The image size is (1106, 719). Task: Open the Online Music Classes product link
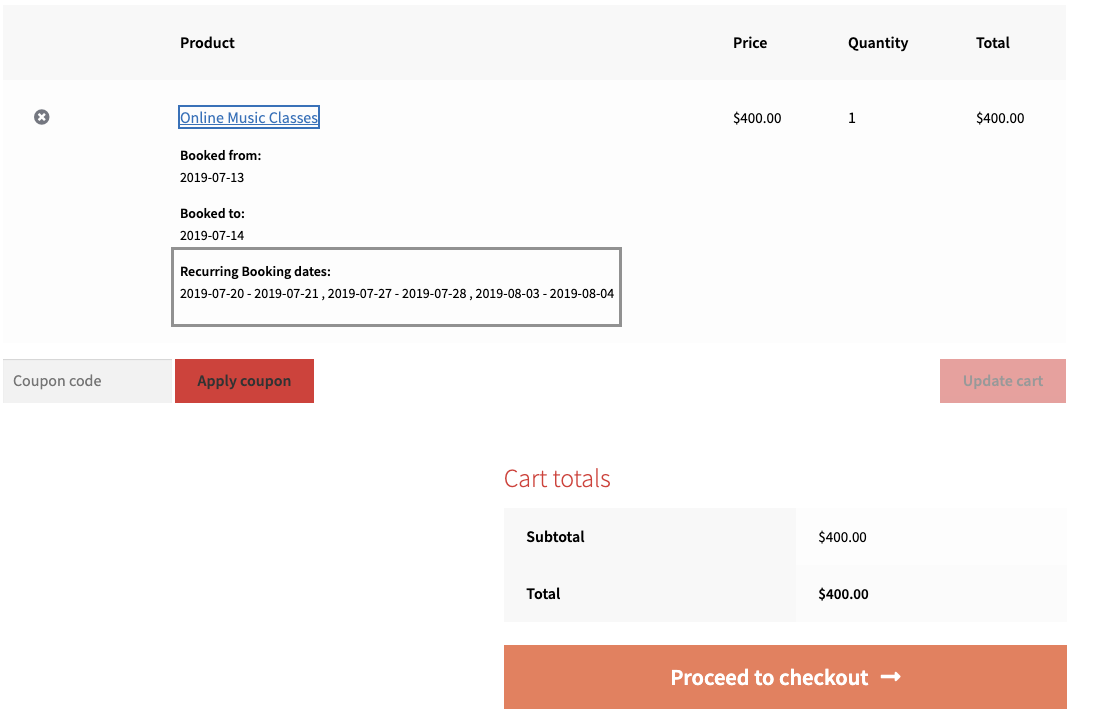(249, 117)
